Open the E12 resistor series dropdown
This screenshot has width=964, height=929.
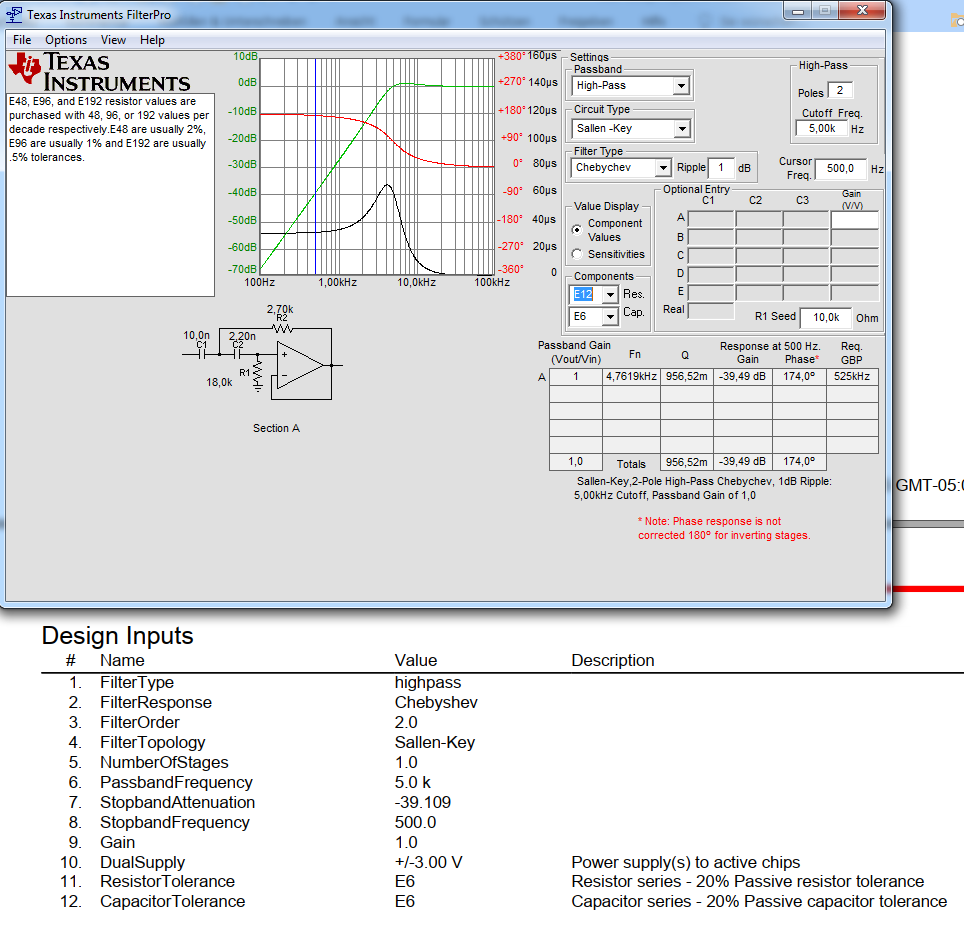[609, 295]
